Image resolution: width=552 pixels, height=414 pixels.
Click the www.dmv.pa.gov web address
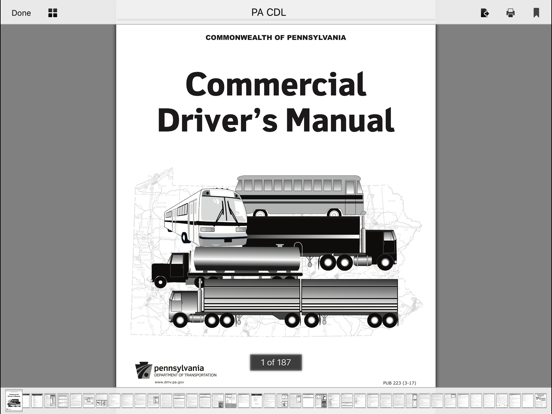pos(169,382)
